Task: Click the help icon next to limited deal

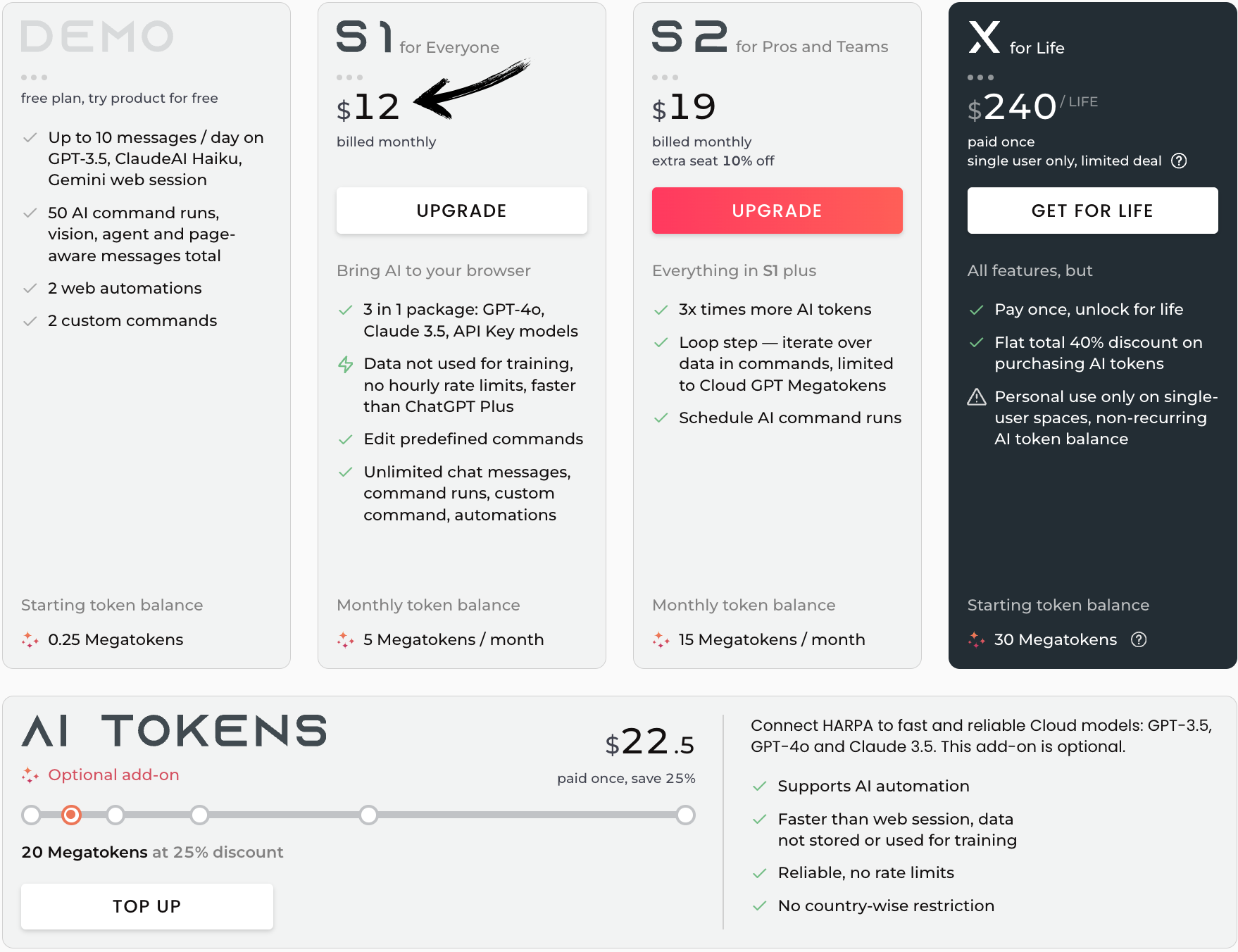Action: click(1179, 161)
